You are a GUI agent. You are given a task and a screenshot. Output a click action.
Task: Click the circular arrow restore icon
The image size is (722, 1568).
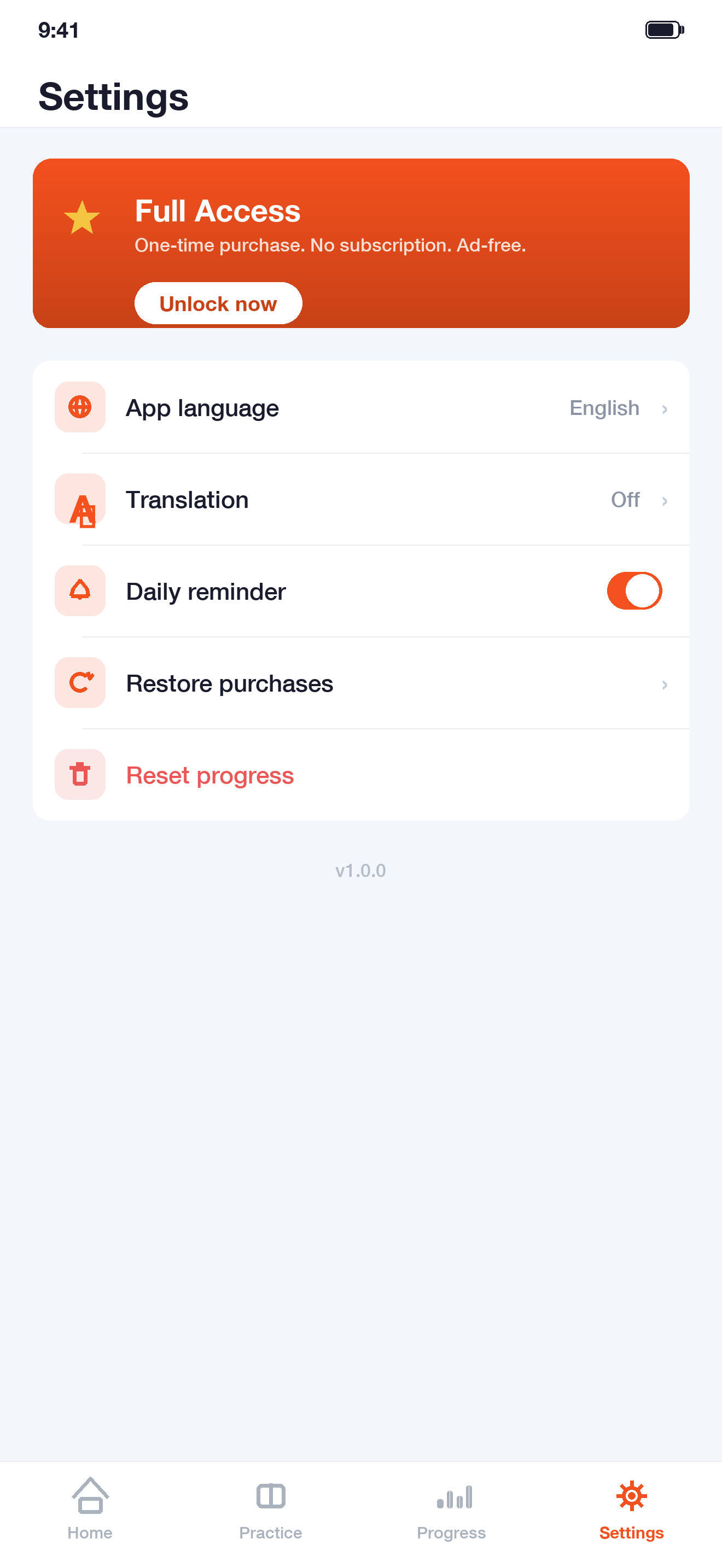coord(80,683)
